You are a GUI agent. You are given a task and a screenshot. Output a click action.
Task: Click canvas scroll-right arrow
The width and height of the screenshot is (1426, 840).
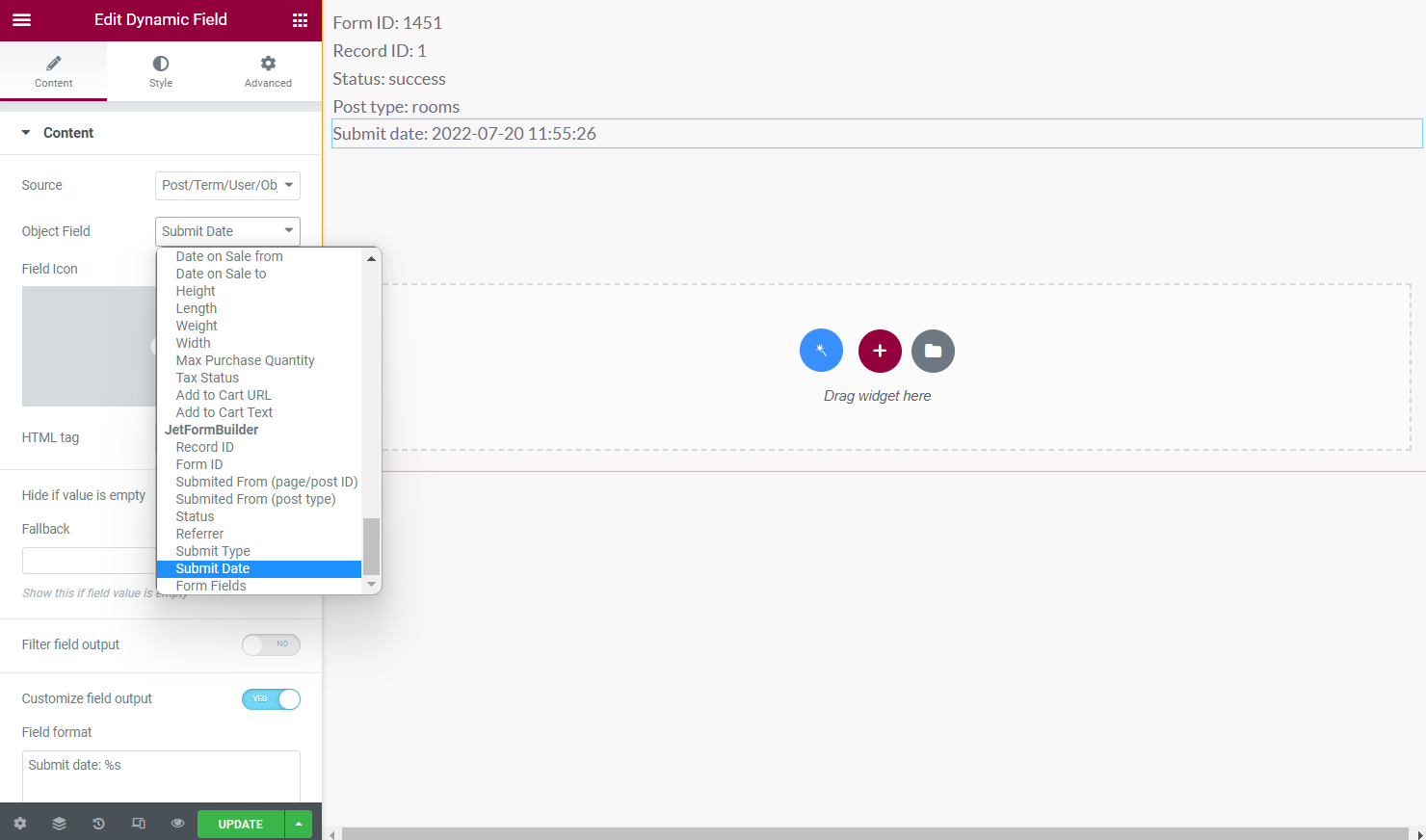tap(1419, 834)
